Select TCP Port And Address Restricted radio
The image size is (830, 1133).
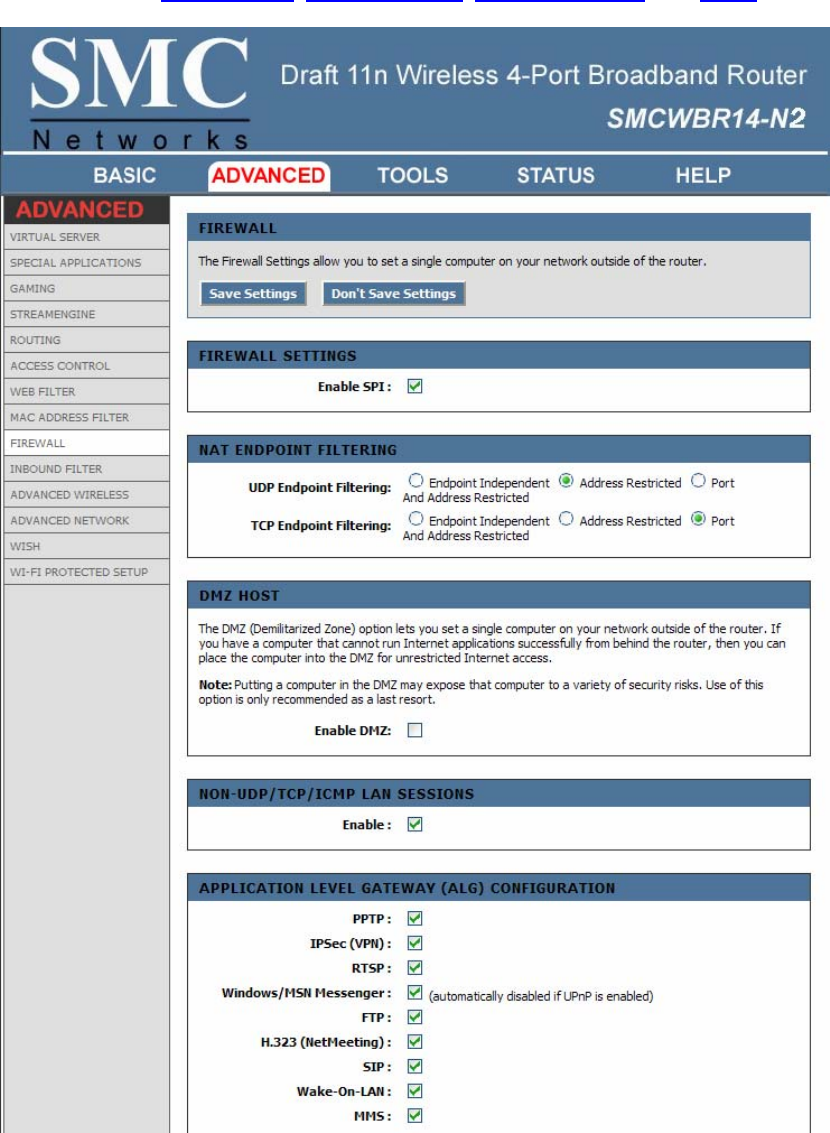click(698, 519)
